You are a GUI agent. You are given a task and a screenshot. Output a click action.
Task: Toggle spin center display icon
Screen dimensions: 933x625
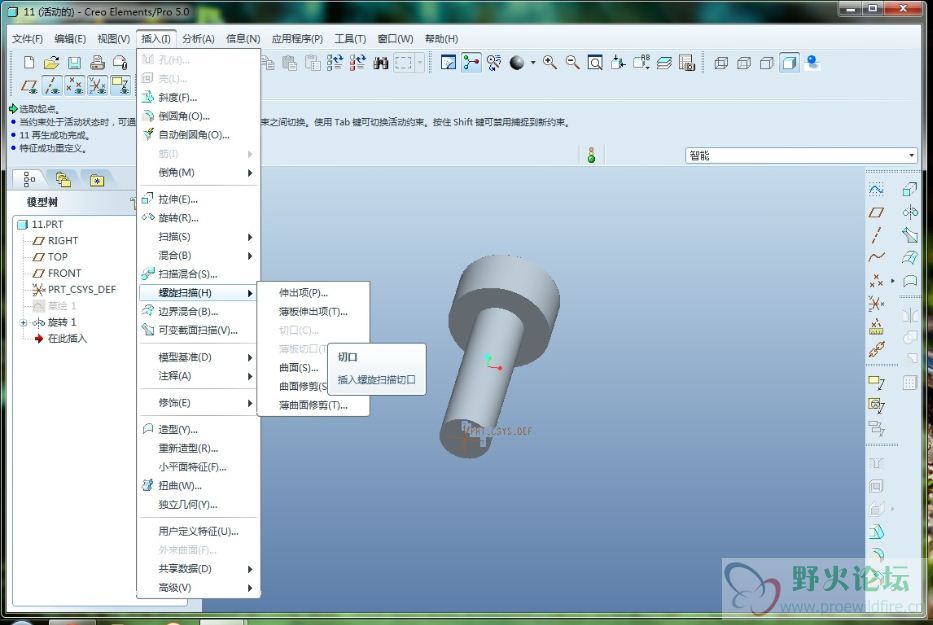pos(471,62)
